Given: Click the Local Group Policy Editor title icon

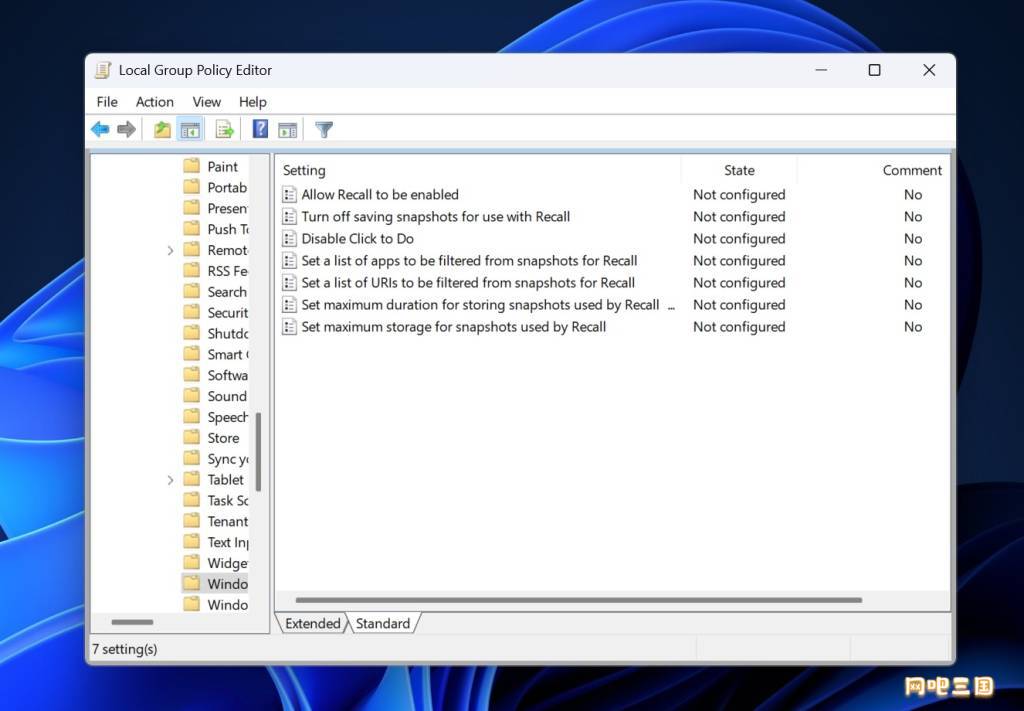Looking at the screenshot, I should 103,71.
